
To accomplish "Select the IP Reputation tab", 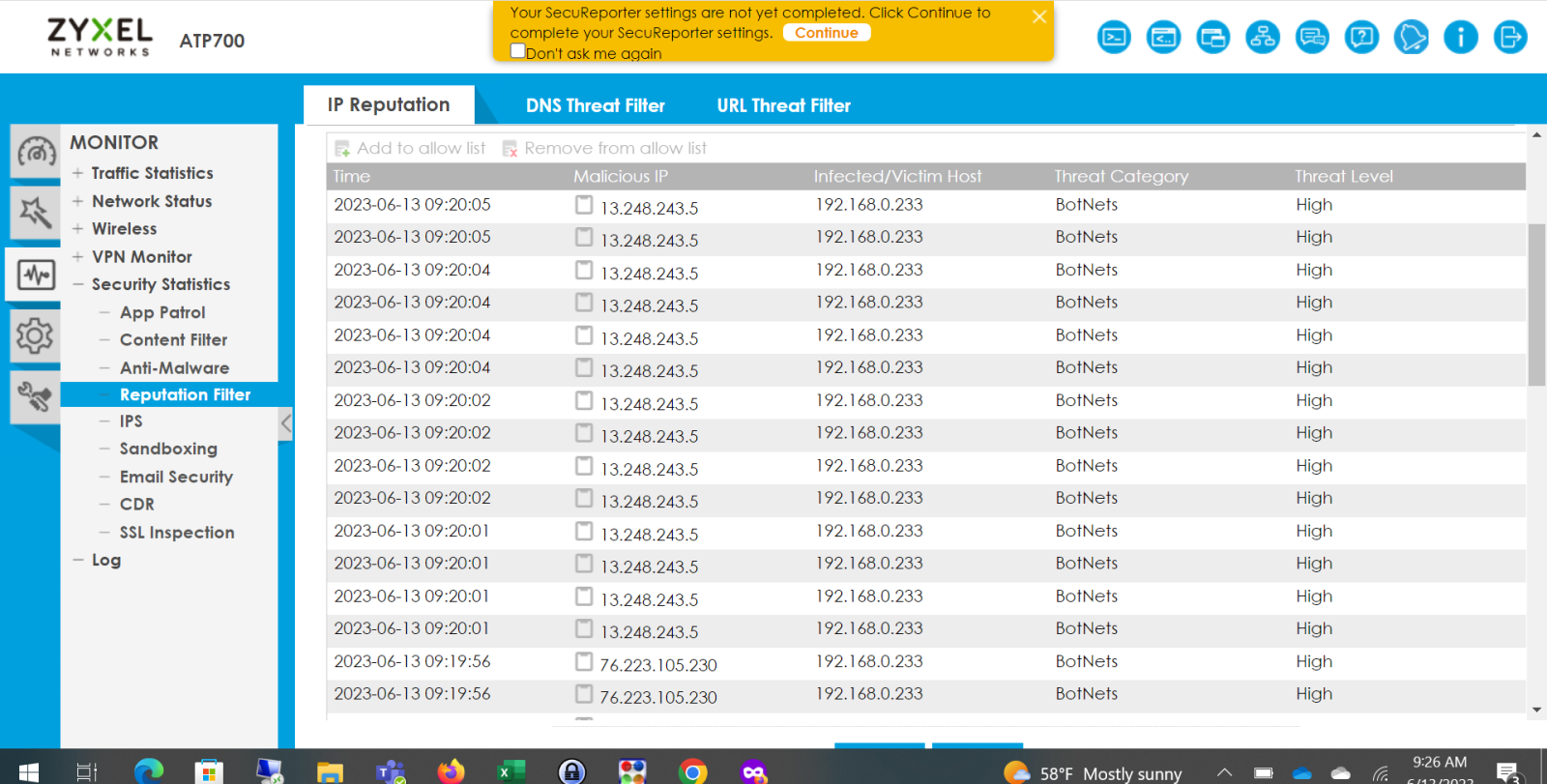I will pos(389,104).
